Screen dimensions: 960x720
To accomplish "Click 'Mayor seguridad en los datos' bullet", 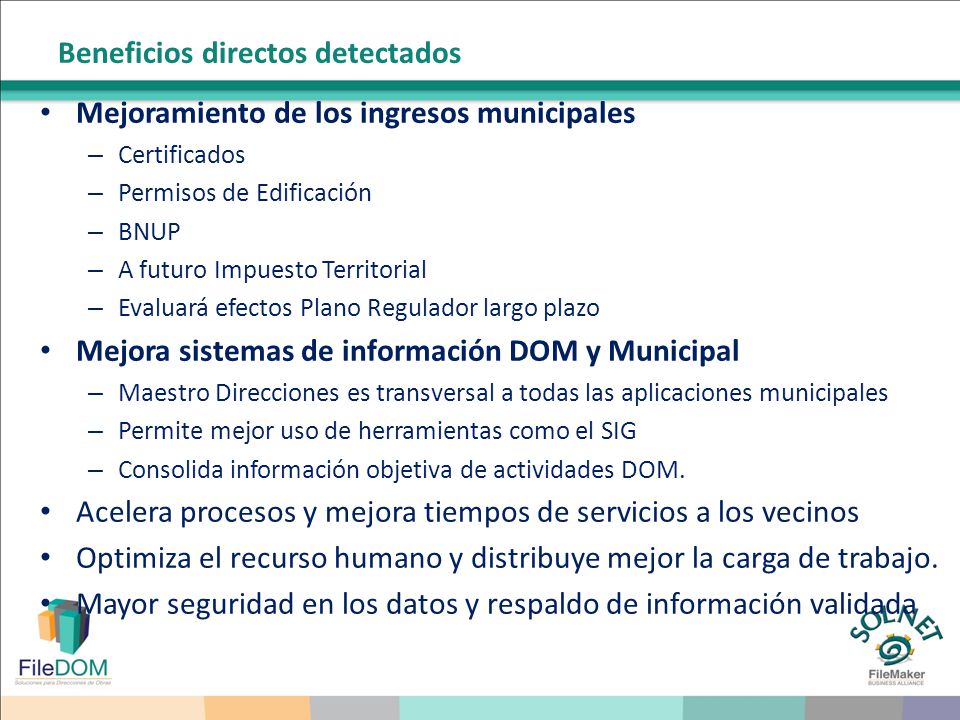I will click(x=497, y=604).
